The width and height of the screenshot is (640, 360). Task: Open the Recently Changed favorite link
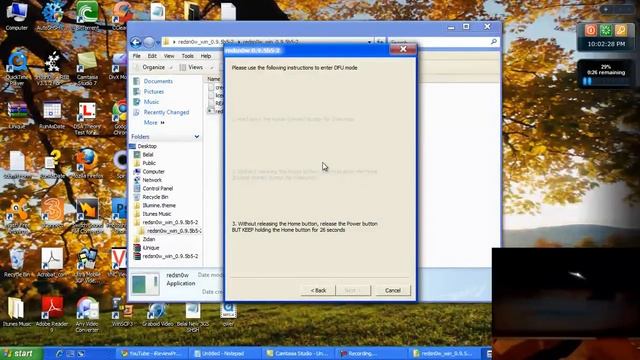166,112
